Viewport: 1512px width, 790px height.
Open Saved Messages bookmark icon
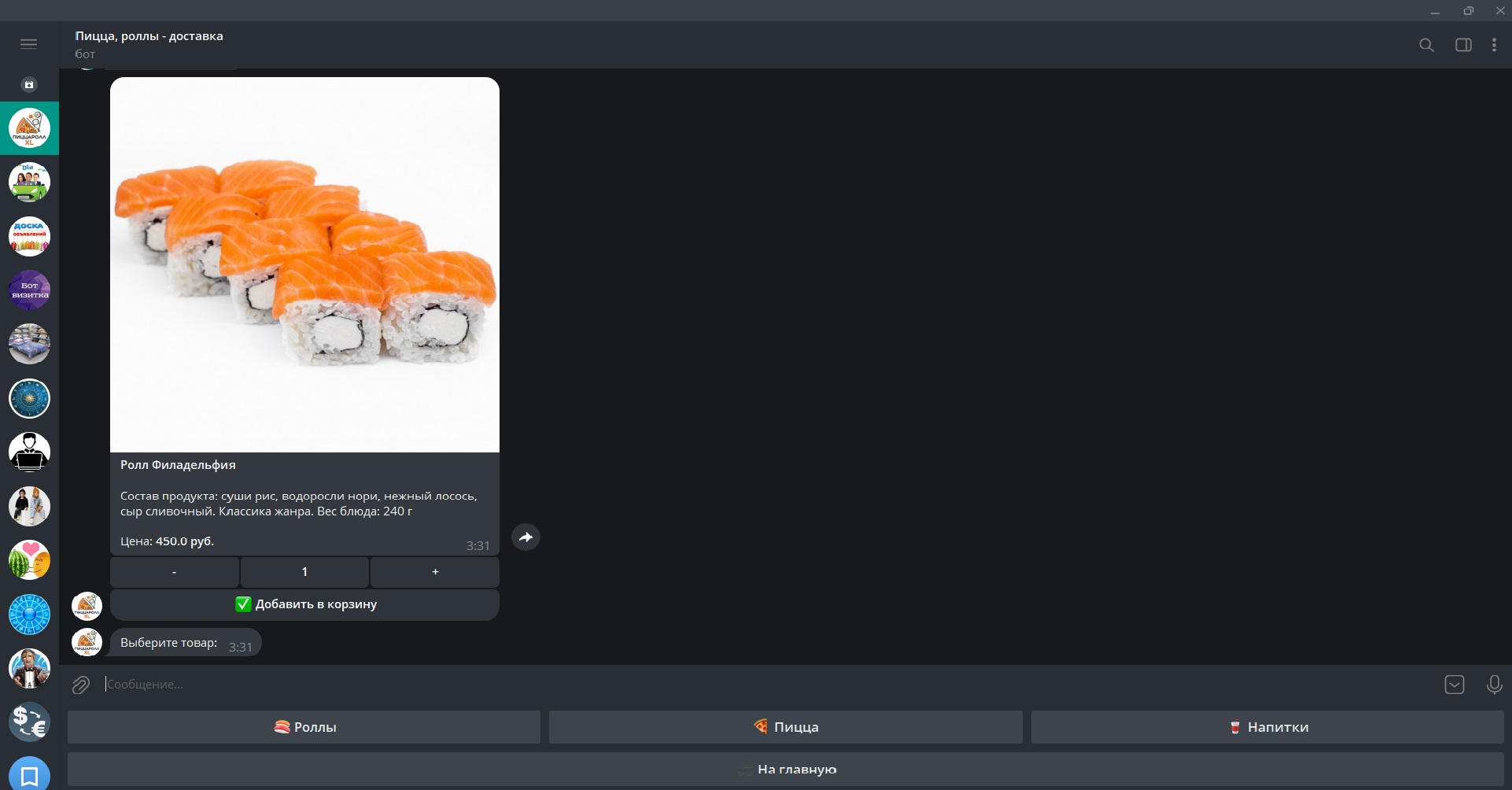point(29,774)
